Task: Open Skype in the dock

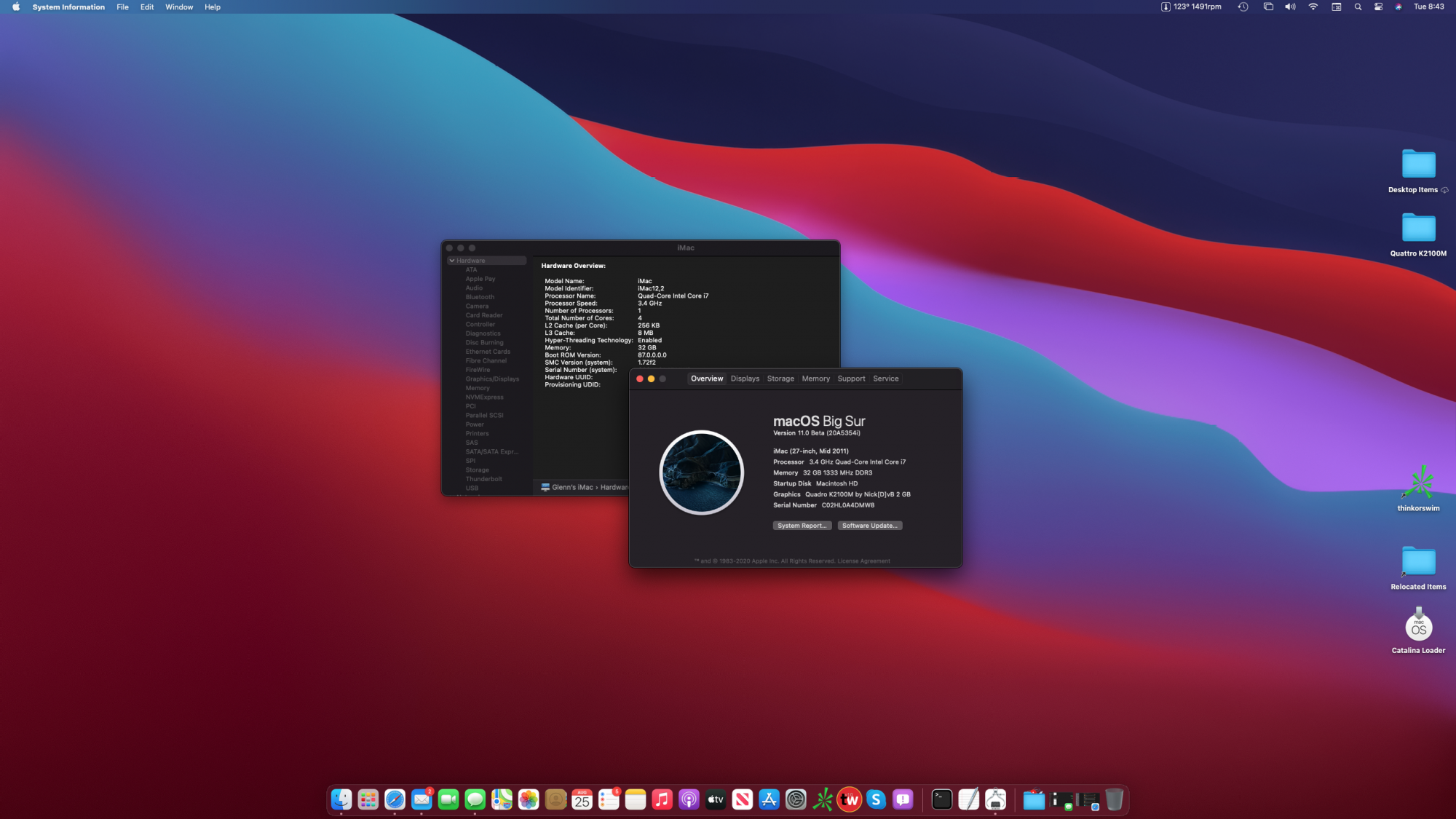Action: click(876, 799)
